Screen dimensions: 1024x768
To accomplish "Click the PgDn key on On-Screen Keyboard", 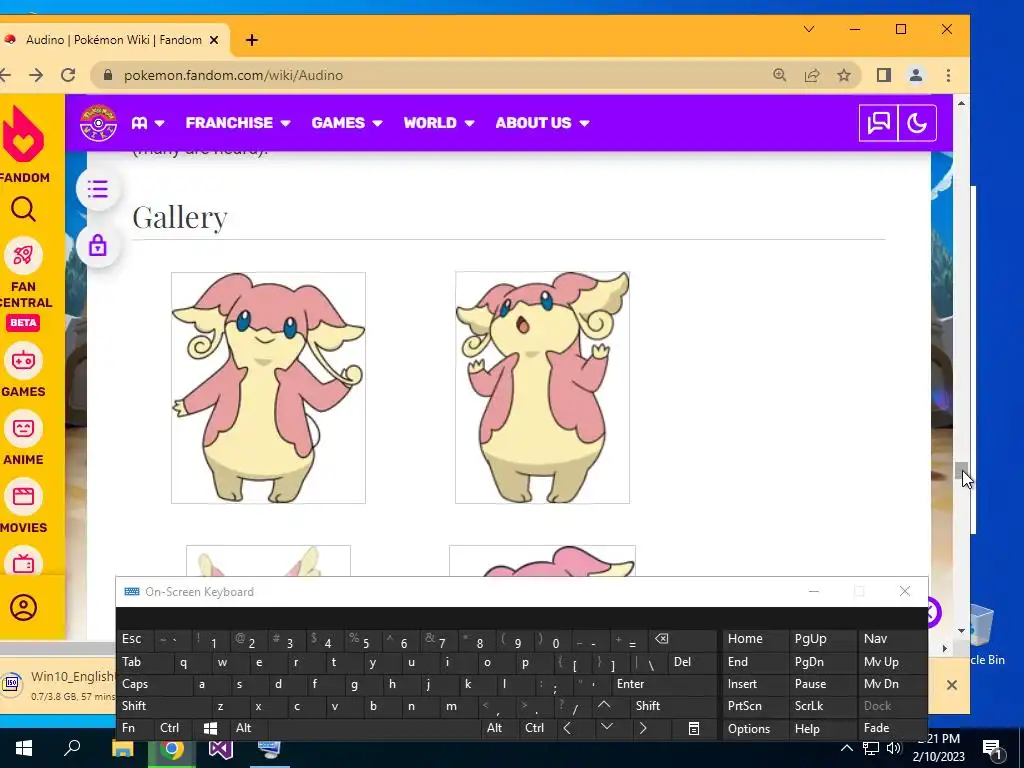I will (822, 662).
